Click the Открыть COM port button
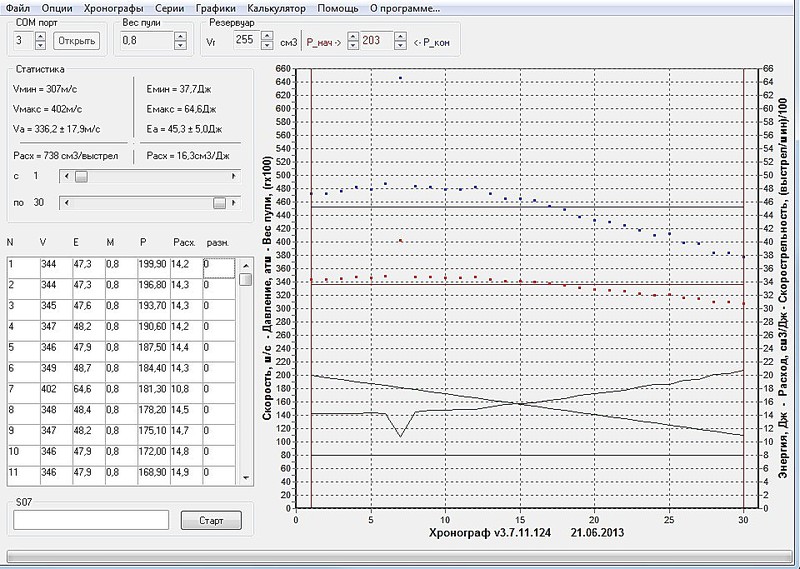This screenshot has width=800, height=569. point(76,41)
